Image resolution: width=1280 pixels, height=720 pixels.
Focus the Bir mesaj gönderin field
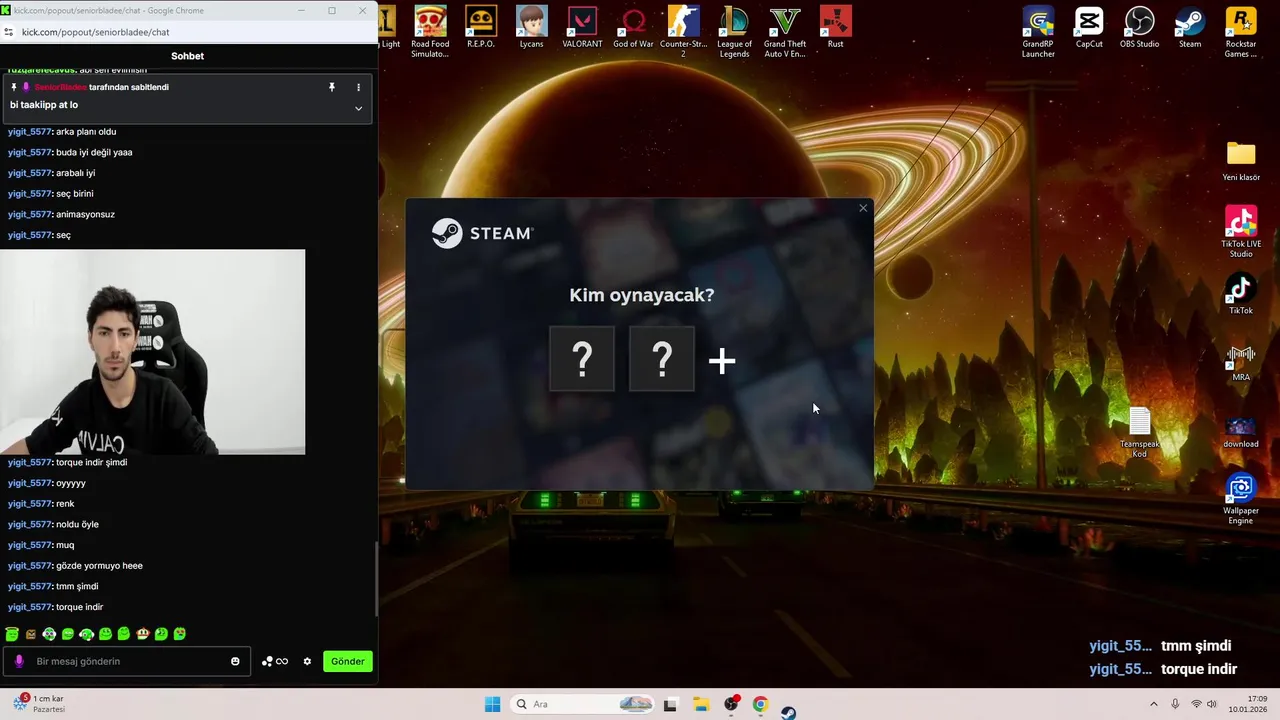128,661
